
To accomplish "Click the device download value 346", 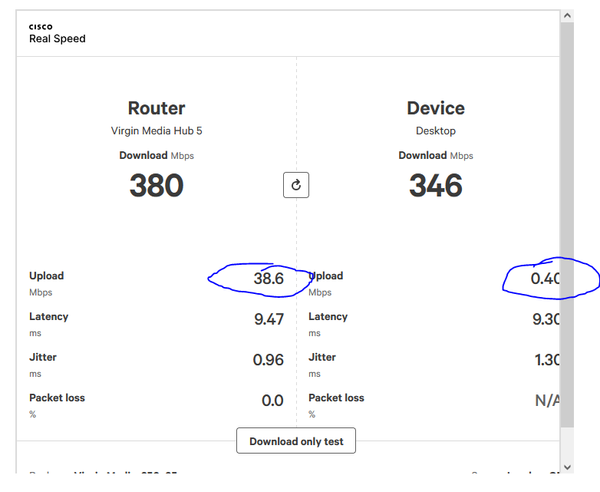I will 435,185.
